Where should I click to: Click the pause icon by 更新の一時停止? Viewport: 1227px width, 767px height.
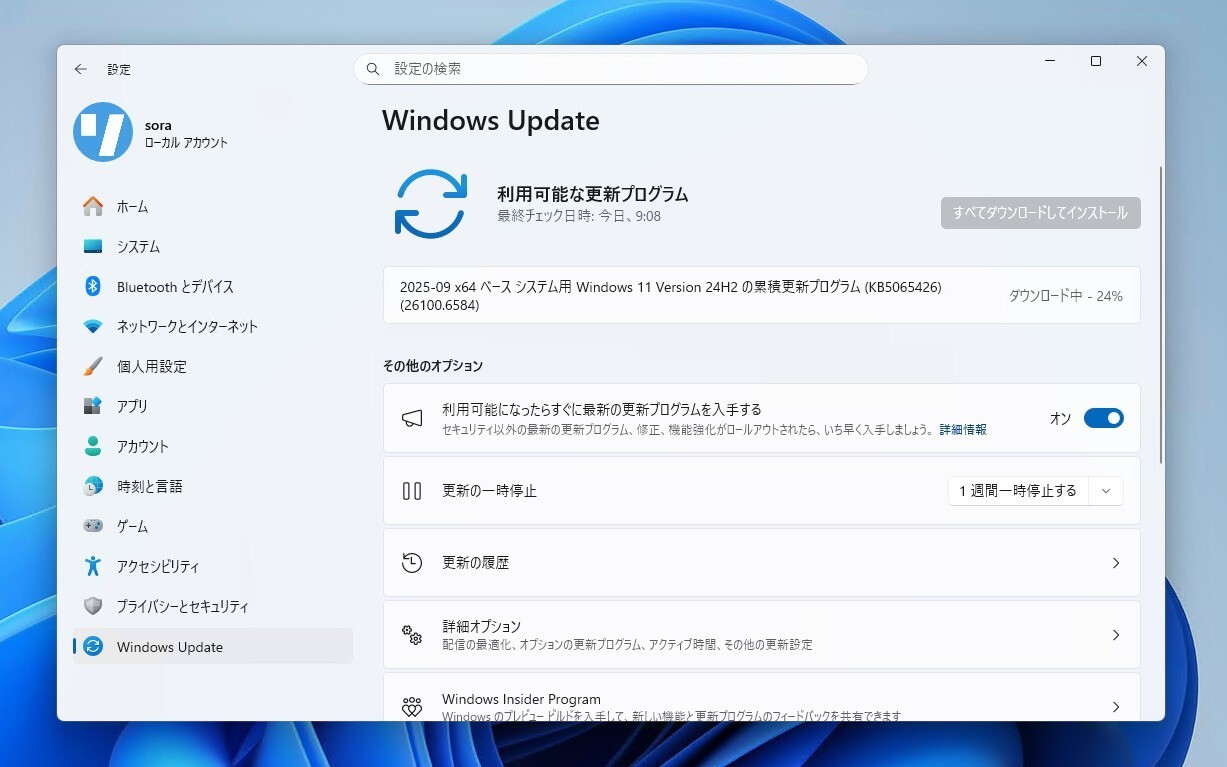tap(412, 491)
